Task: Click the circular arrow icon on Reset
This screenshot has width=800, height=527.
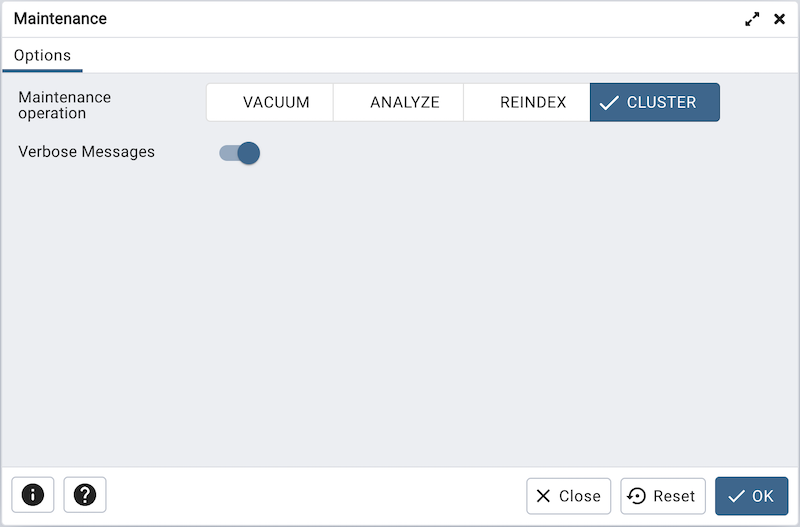Action: (x=637, y=496)
